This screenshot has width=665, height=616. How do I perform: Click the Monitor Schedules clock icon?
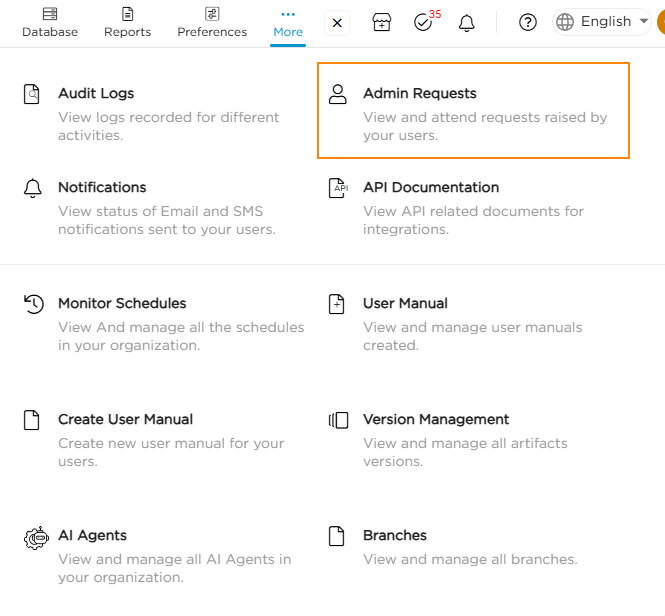click(33, 304)
